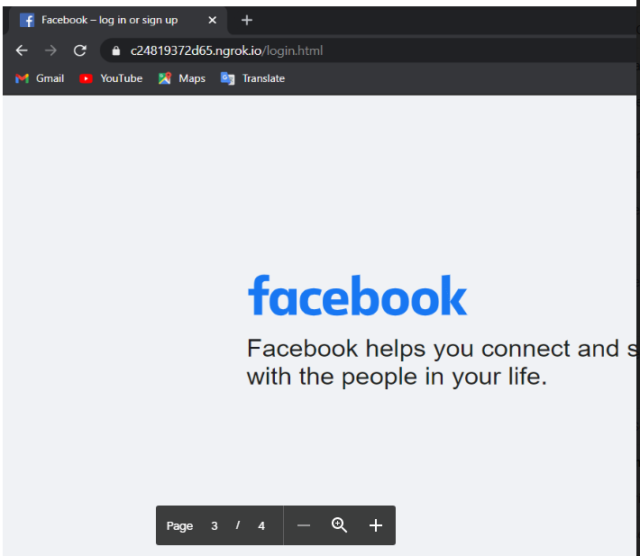Screen dimensions: 640x556
Task: Click the browser back arrow
Action: pos(22,51)
